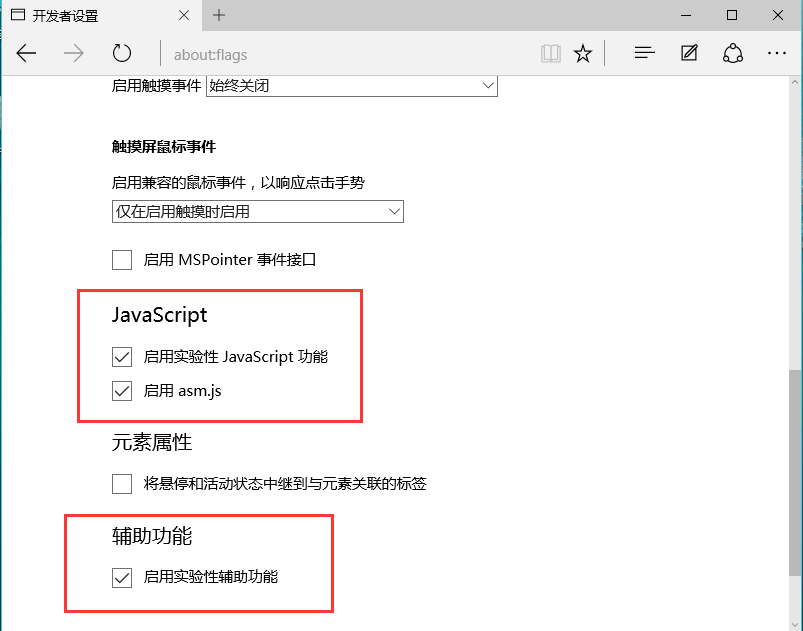Open Reading view in Edge toolbar
803x631 pixels.
[x=550, y=53]
